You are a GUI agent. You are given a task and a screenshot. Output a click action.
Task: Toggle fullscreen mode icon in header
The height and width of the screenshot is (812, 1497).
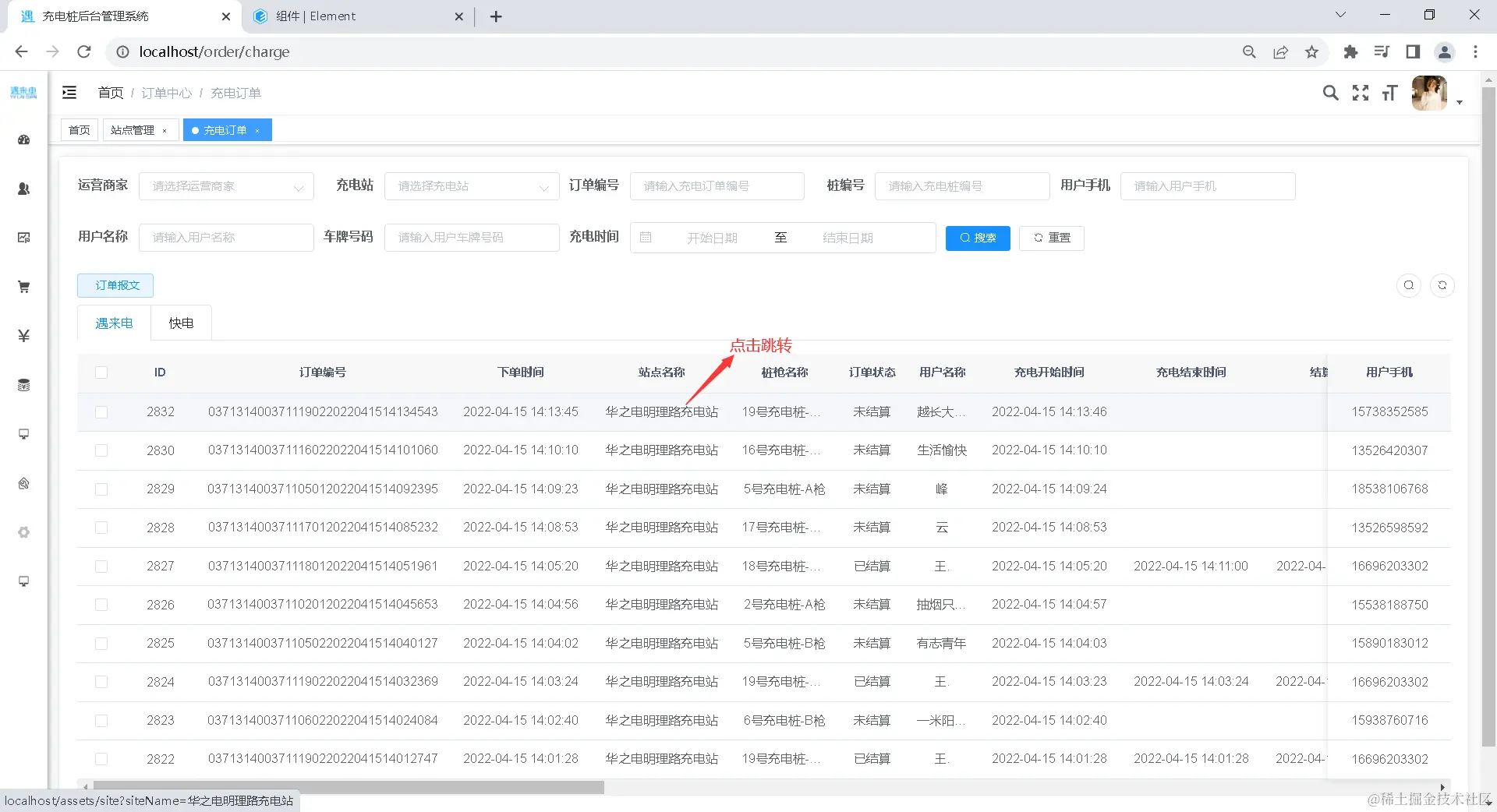click(1361, 93)
